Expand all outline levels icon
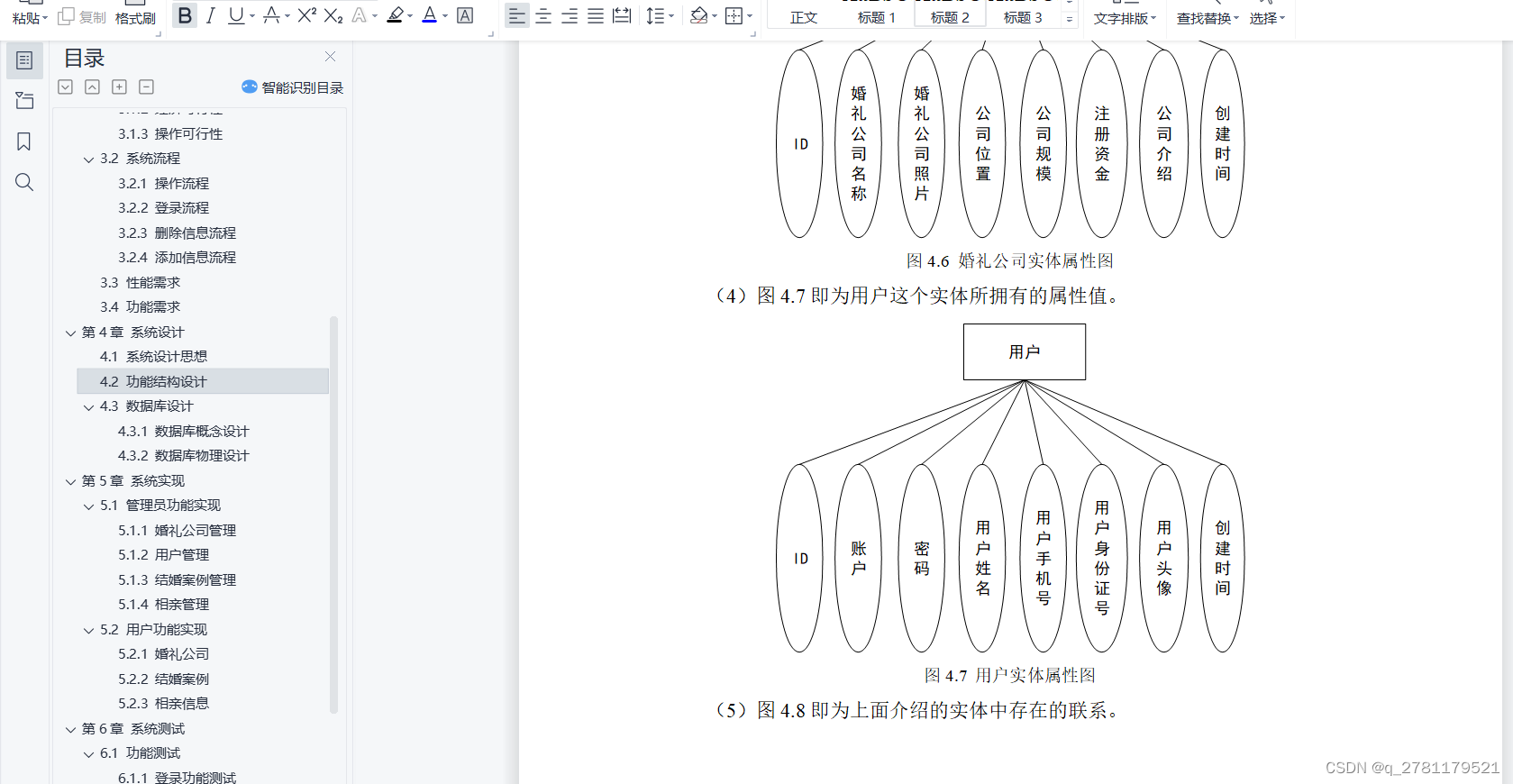The width and height of the screenshot is (1513, 784). pos(65,87)
